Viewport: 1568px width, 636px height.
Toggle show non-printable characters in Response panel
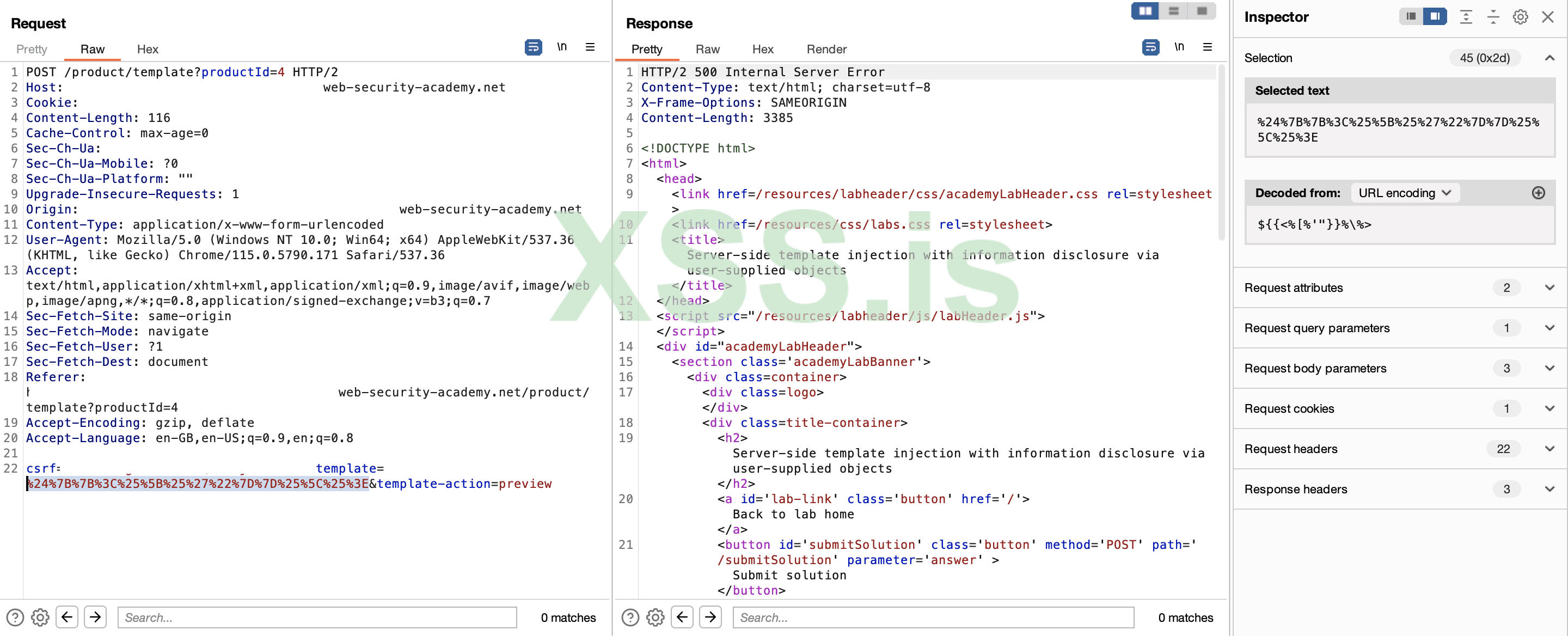click(x=1178, y=47)
